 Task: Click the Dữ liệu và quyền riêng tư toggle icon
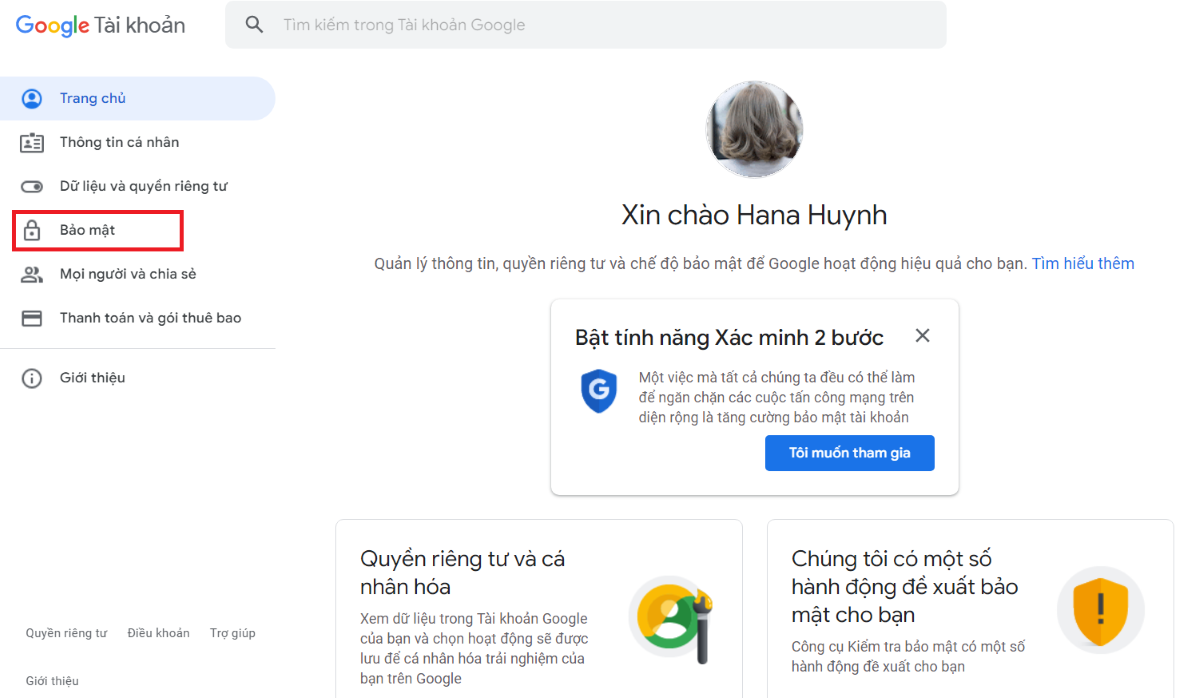click(x=32, y=186)
